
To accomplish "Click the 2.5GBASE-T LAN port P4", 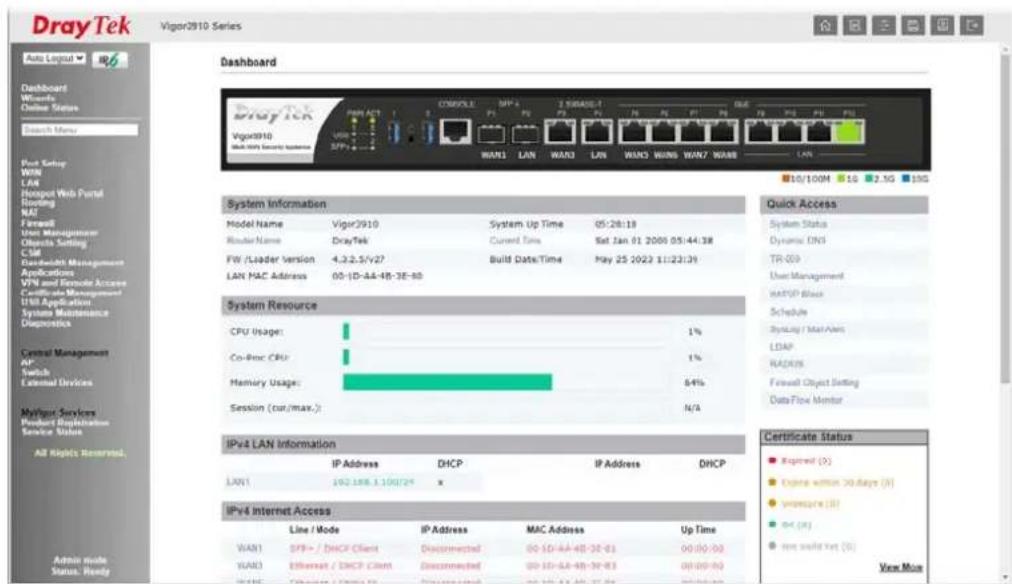I will pos(597,132).
